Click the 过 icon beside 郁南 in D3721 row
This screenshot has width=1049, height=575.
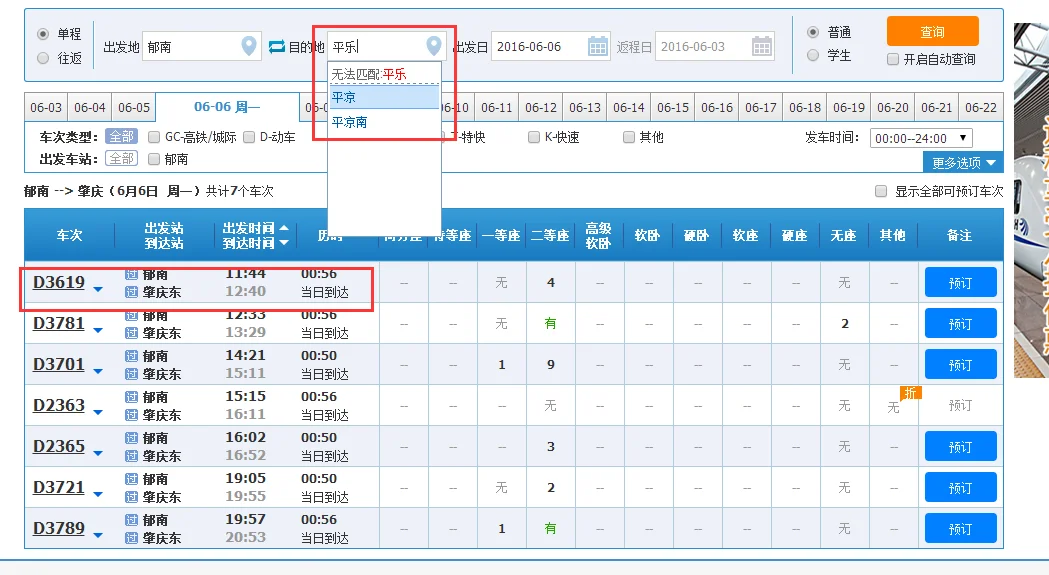tap(132, 479)
